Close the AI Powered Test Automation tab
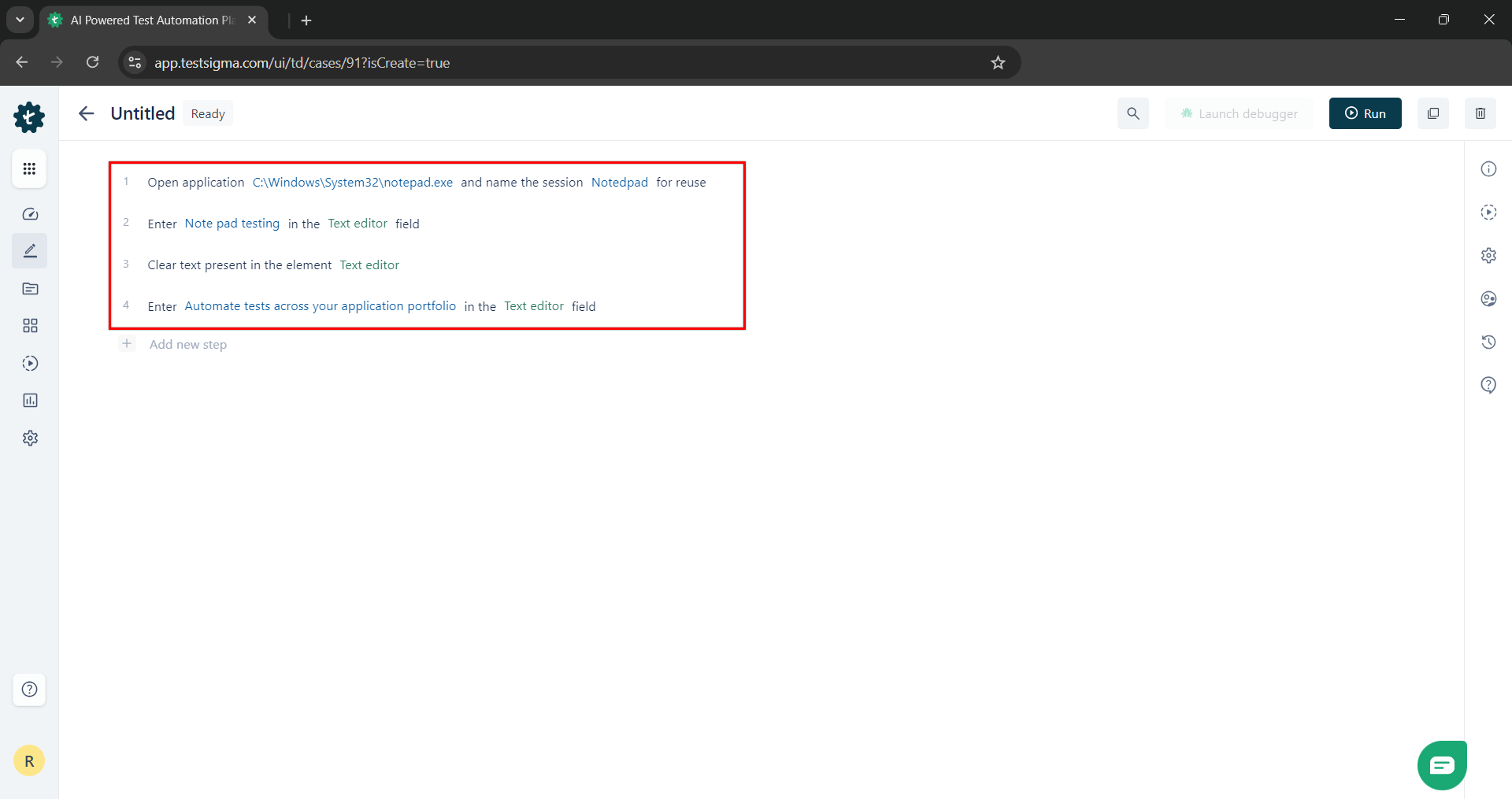 coord(252,20)
